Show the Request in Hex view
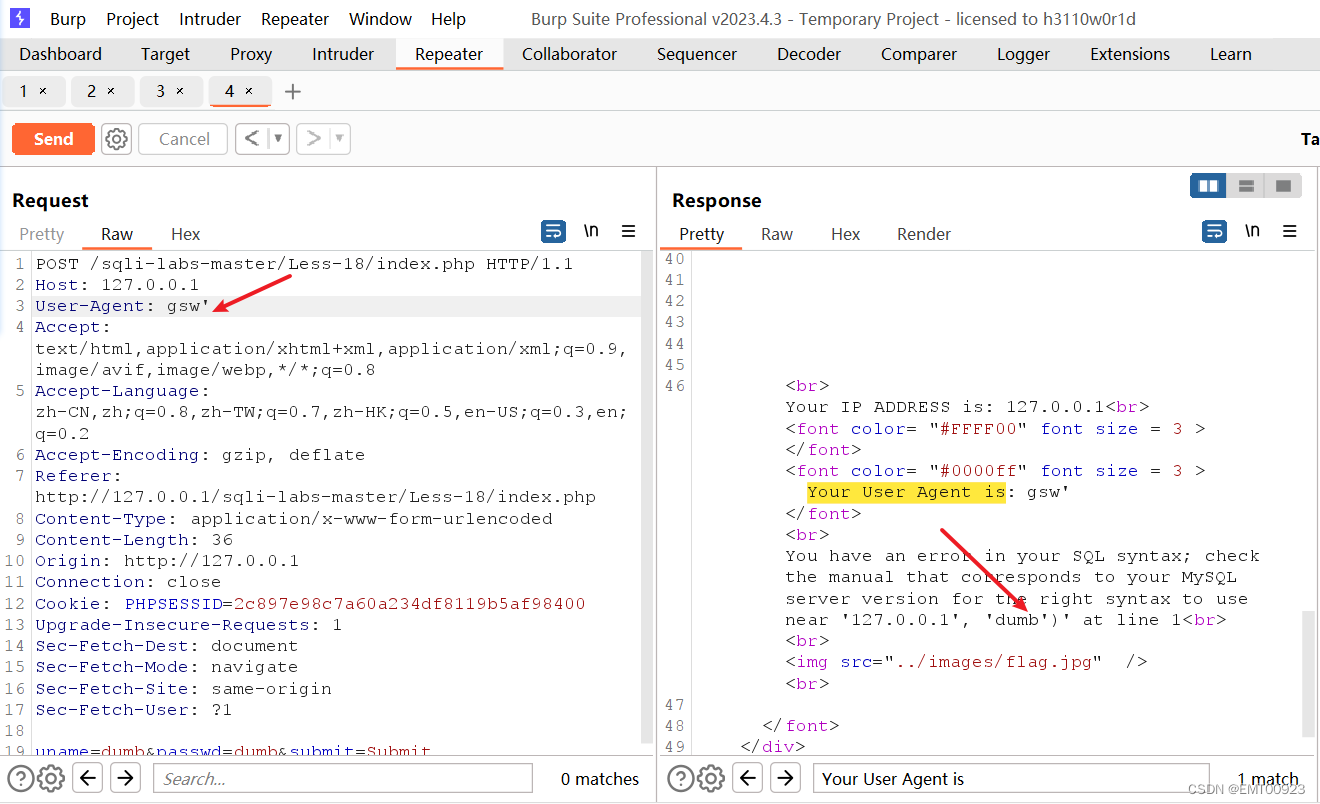Screen dimensions: 1320x804 (x=185, y=234)
